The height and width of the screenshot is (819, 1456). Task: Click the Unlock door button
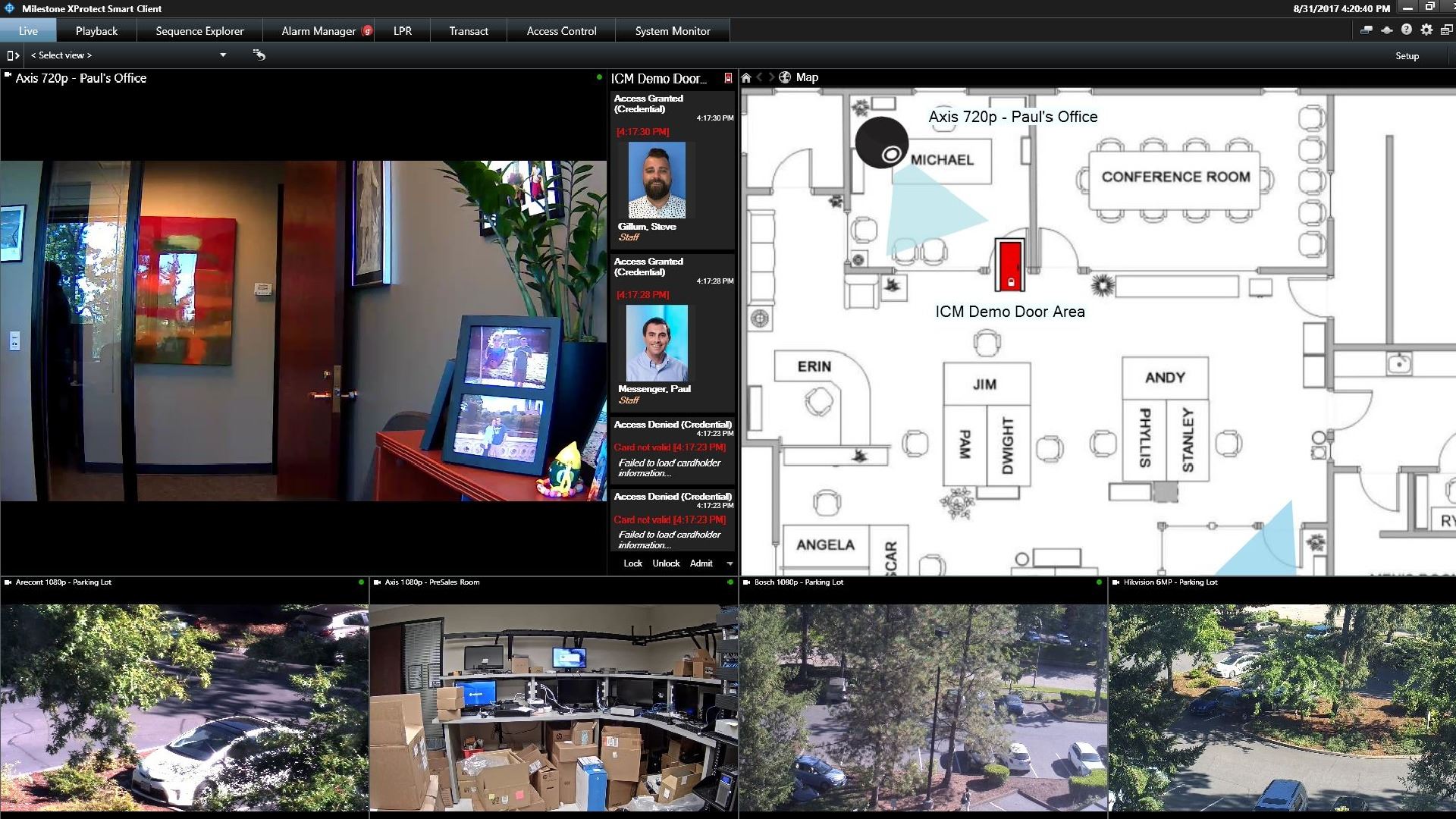(666, 563)
